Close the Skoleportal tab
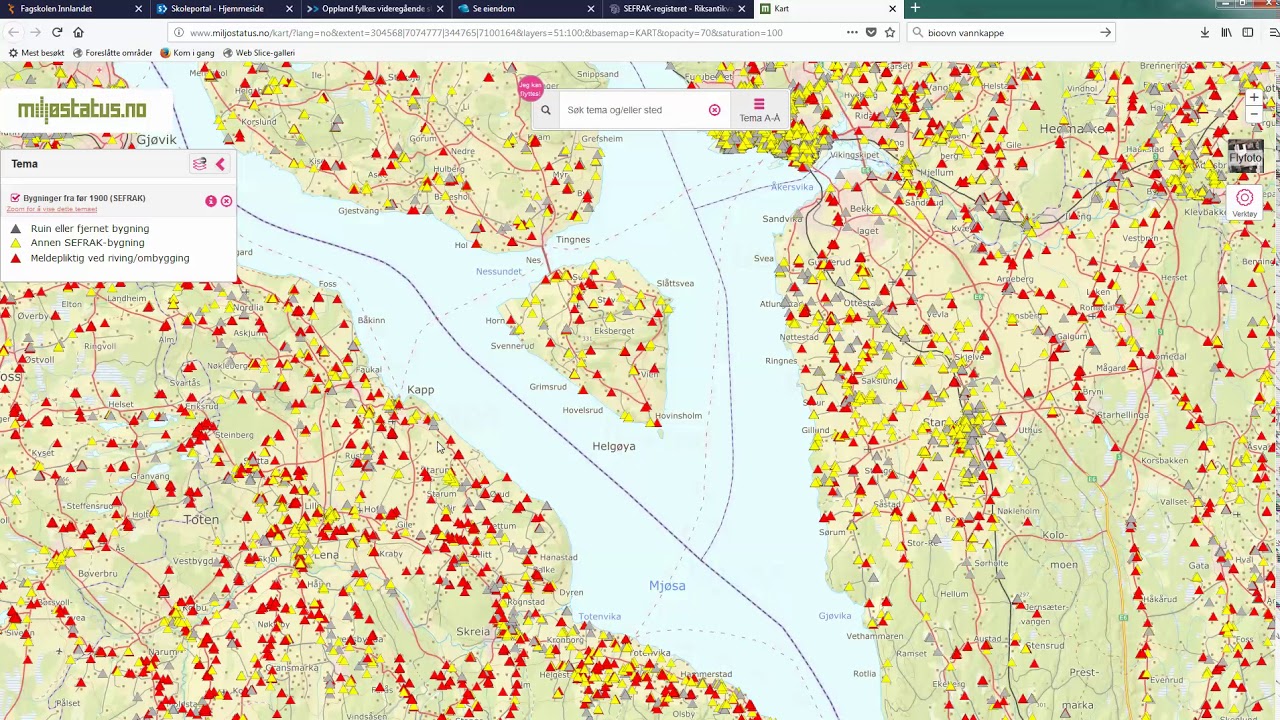This screenshot has width=1280, height=720. pos(289,9)
